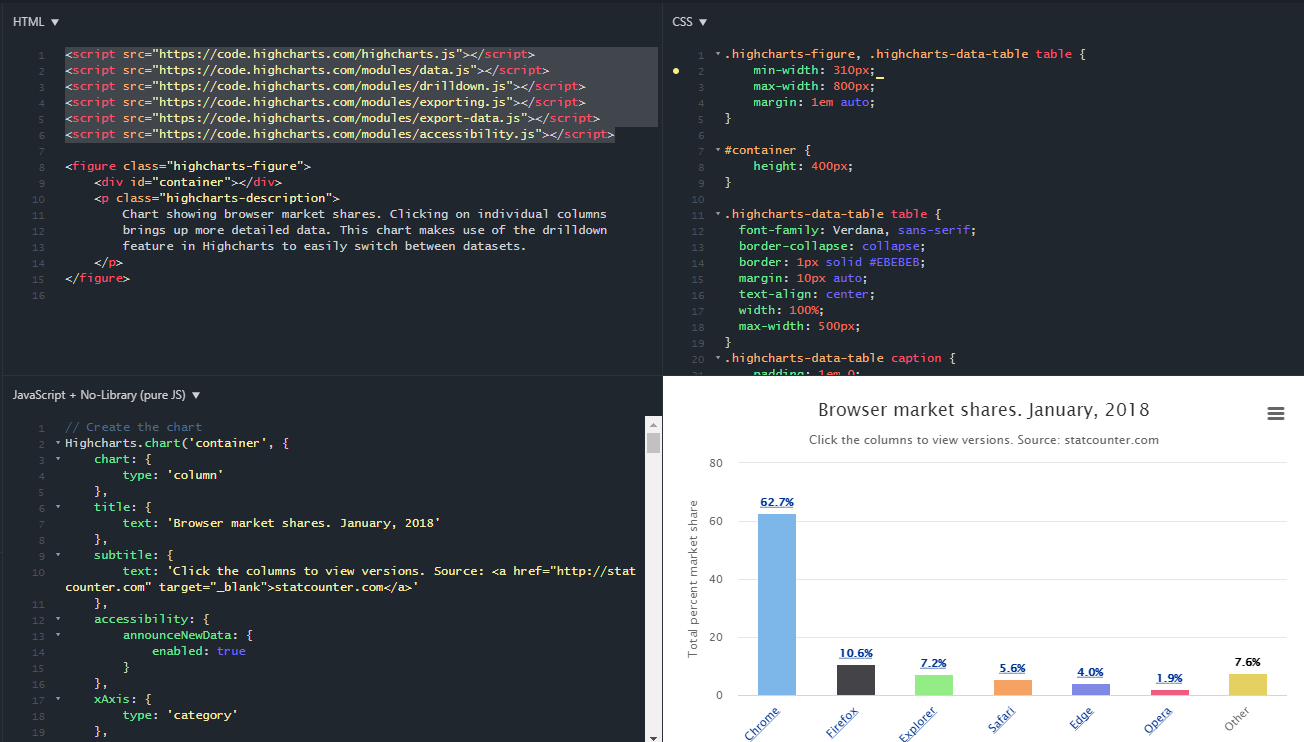
Task: Click the 'enabled: true' JS line
Action: (x=198, y=651)
